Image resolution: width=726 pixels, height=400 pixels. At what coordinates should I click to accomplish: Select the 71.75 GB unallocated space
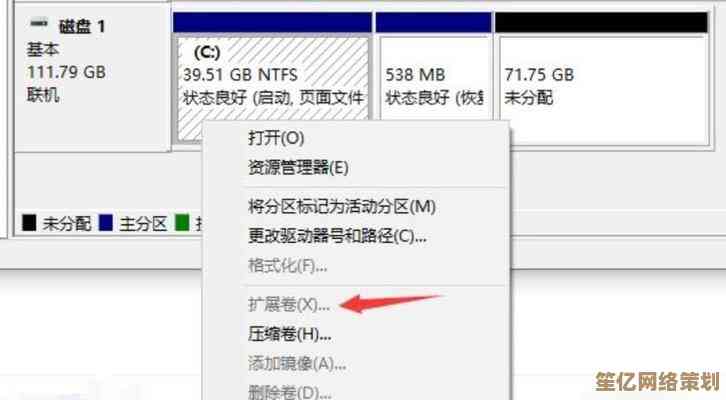coord(603,89)
